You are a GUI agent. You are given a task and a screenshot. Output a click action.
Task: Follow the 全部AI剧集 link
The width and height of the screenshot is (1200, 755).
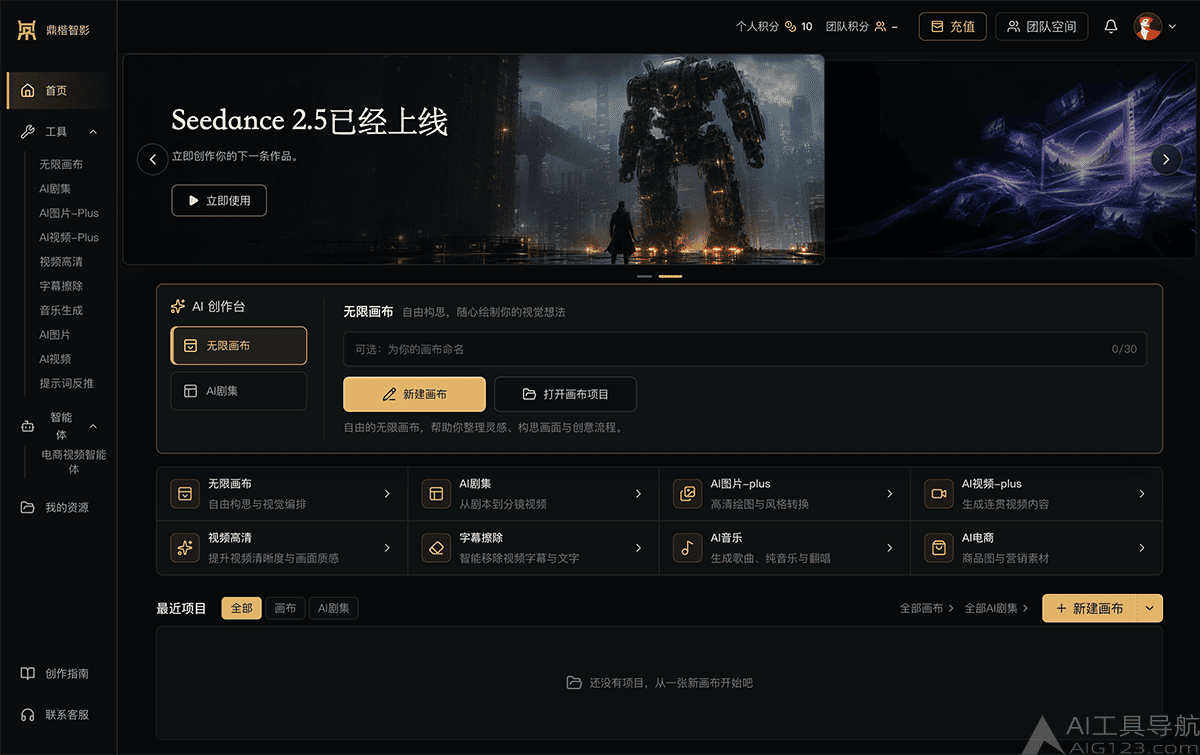(x=996, y=608)
